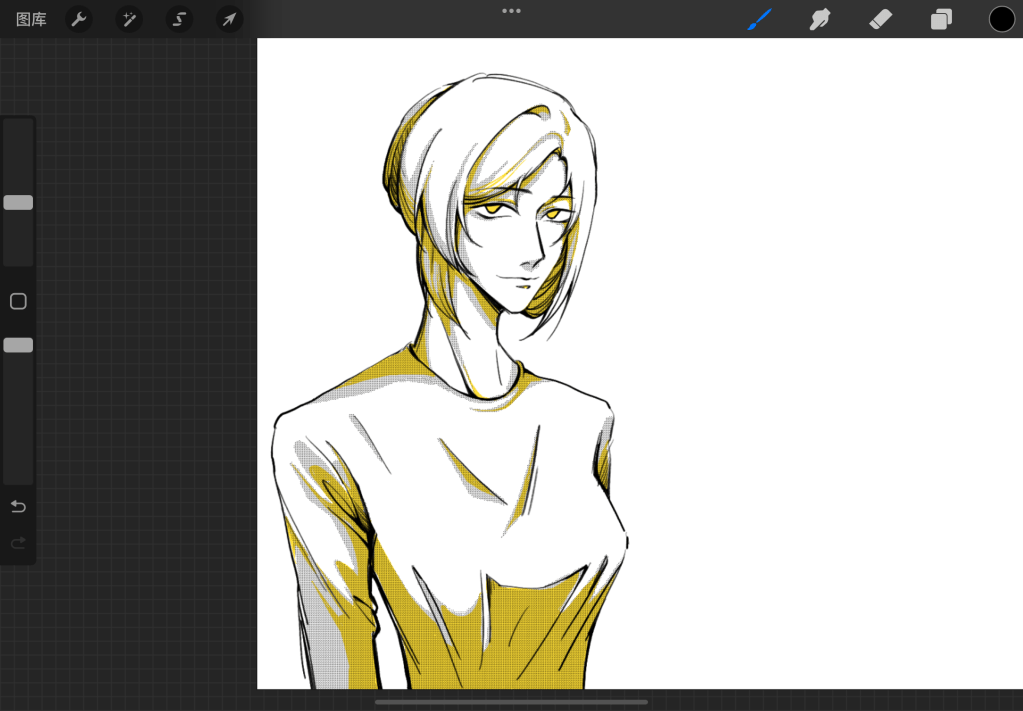Tap the home indicator bar at bottom
Image resolution: width=1023 pixels, height=711 pixels.
coord(511,702)
